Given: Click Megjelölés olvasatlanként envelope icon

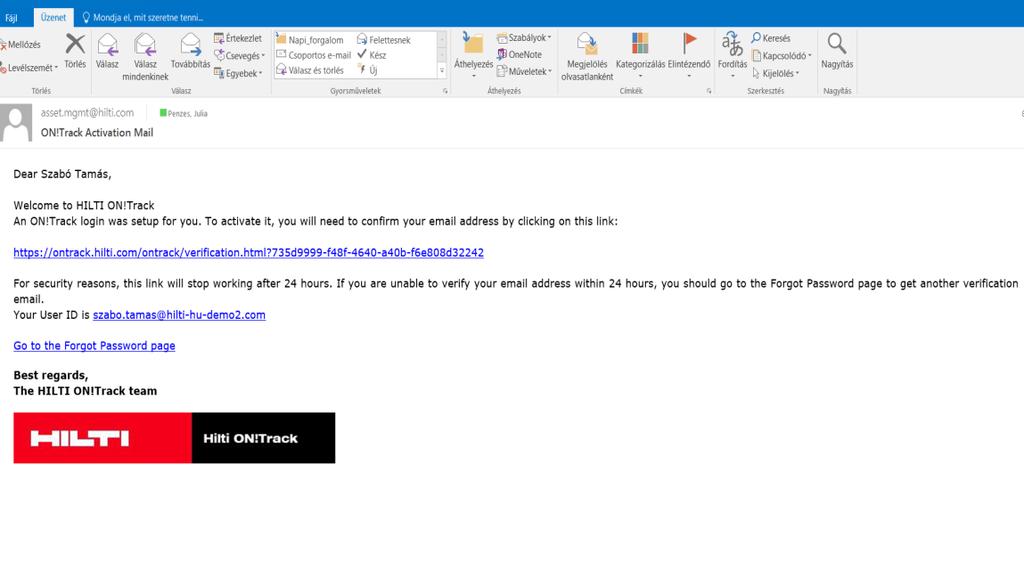Looking at the screenshot, I should (x=587, y=44).
